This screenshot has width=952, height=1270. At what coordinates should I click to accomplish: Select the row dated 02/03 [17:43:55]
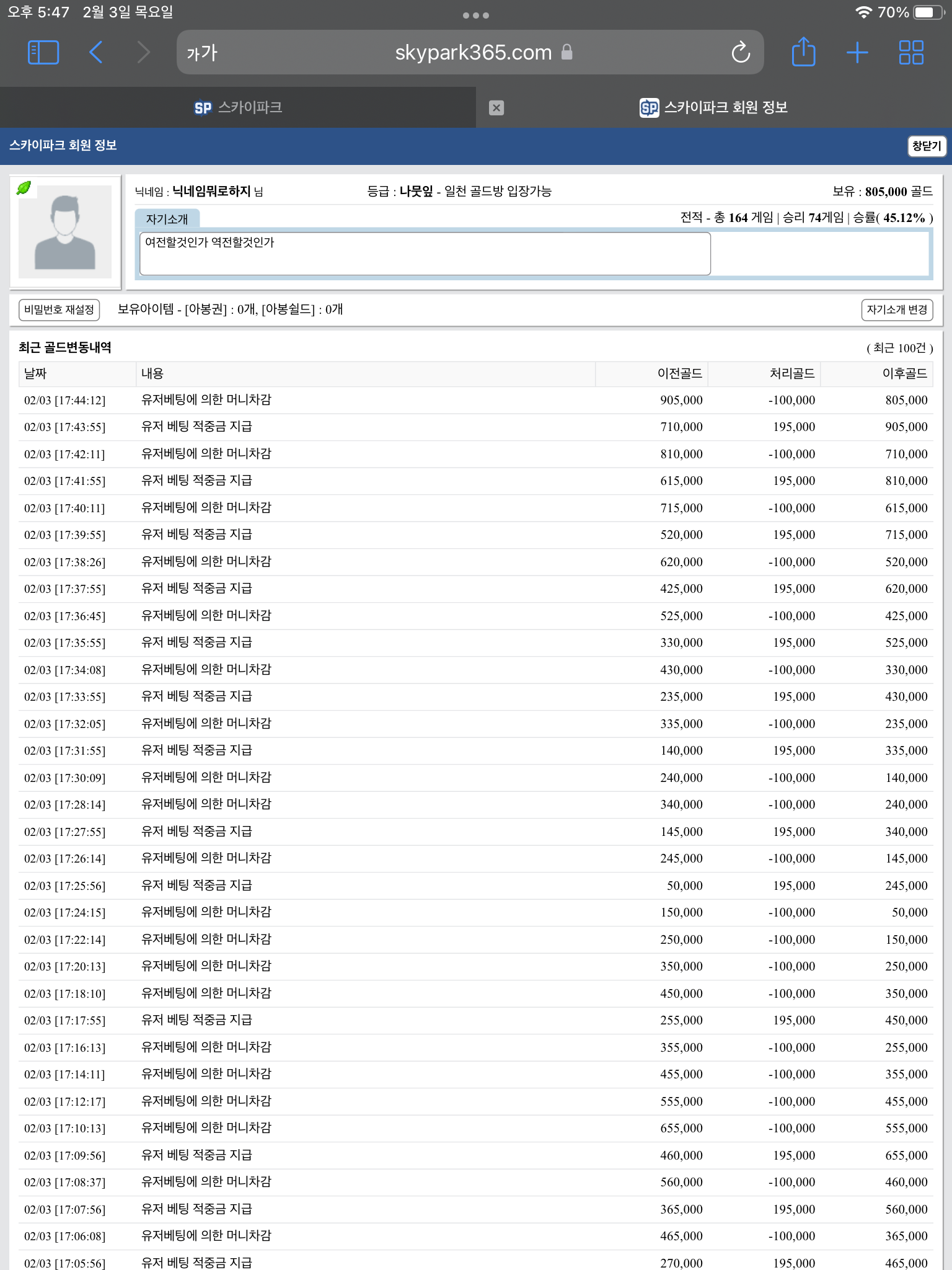[x=476, y=427]
